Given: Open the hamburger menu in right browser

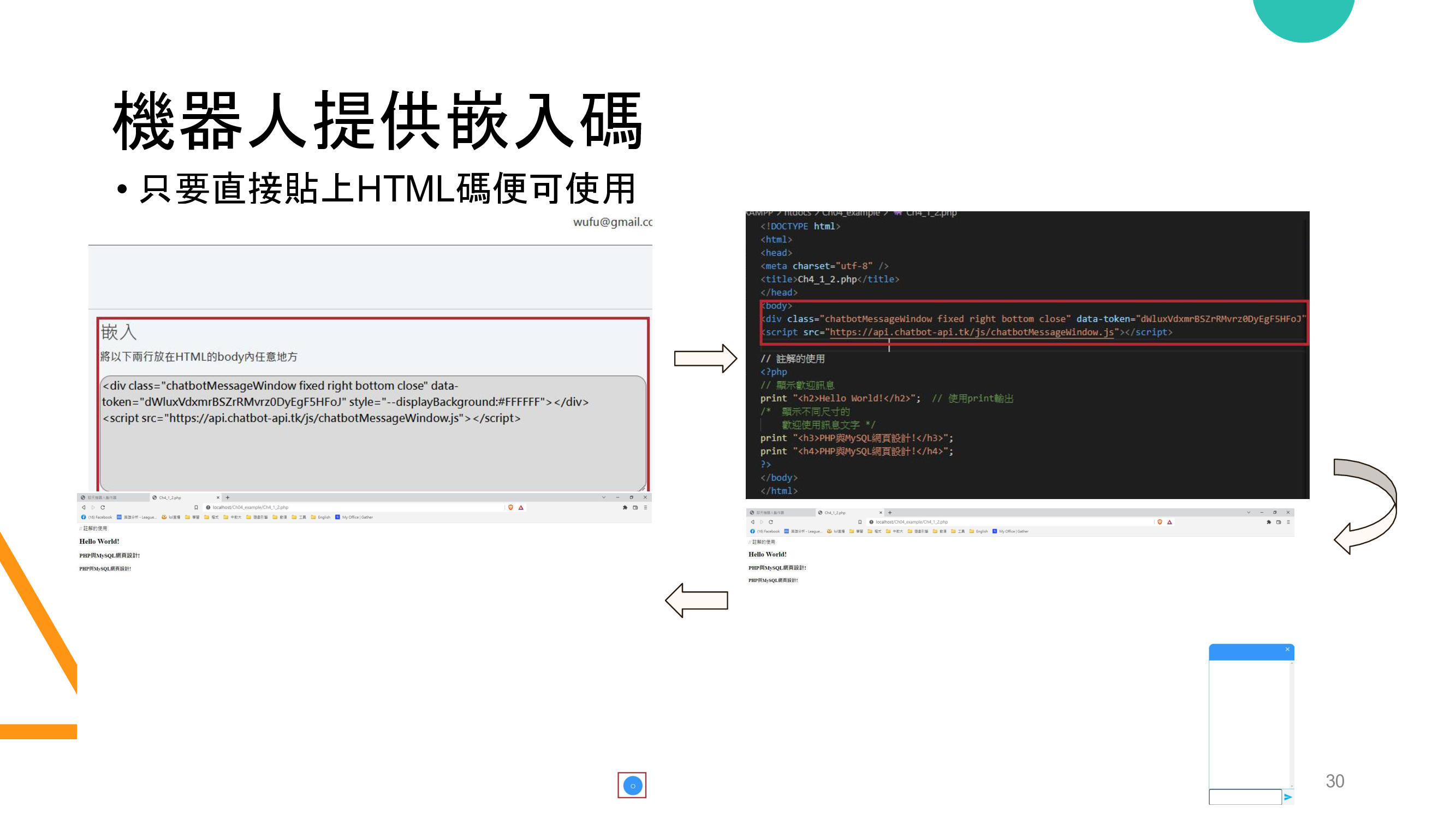Looking at the screenshot, I should point(1288,523).
